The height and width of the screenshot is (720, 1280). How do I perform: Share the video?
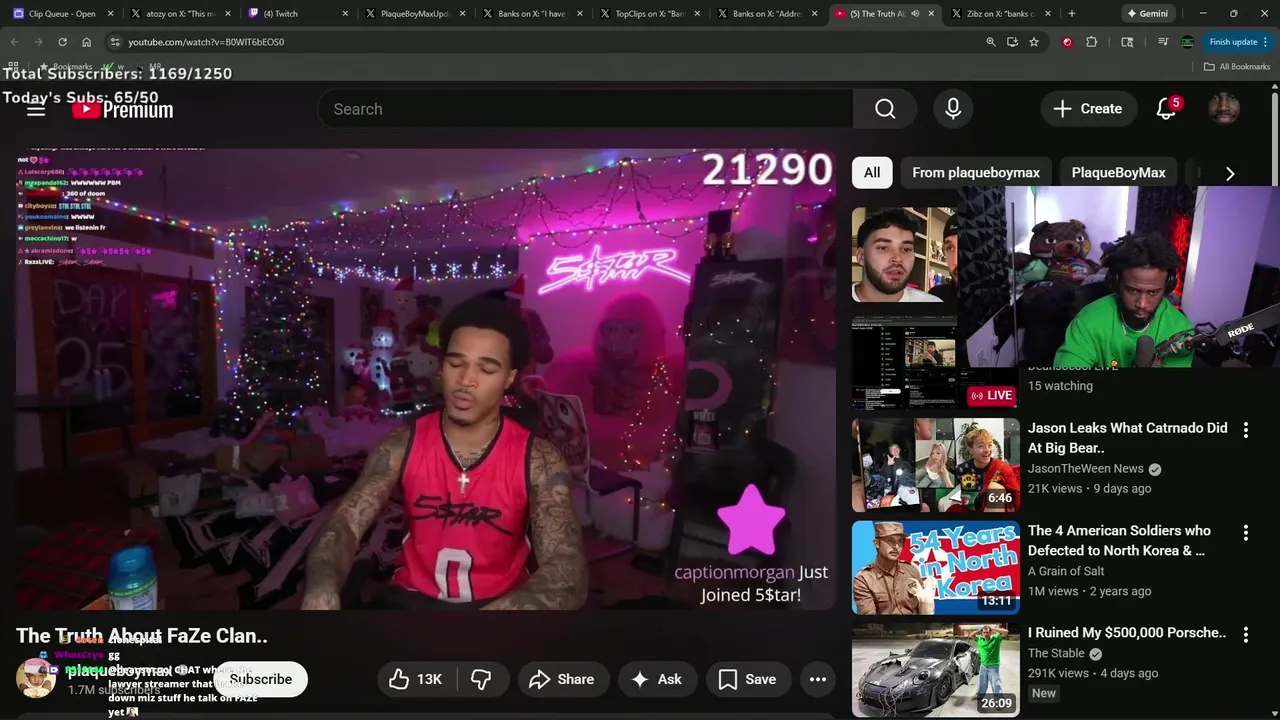561,679
